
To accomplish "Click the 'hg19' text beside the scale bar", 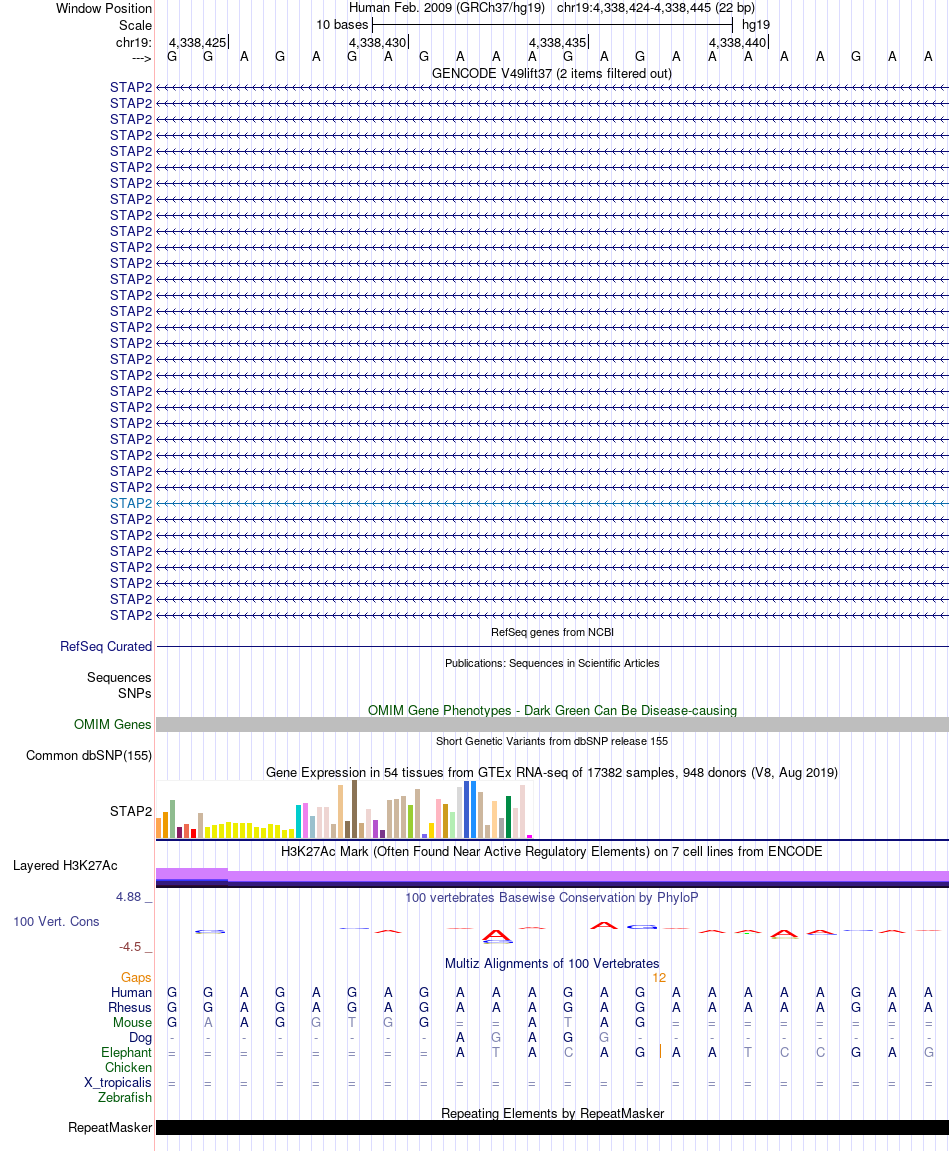I will (x=755, y=25).
